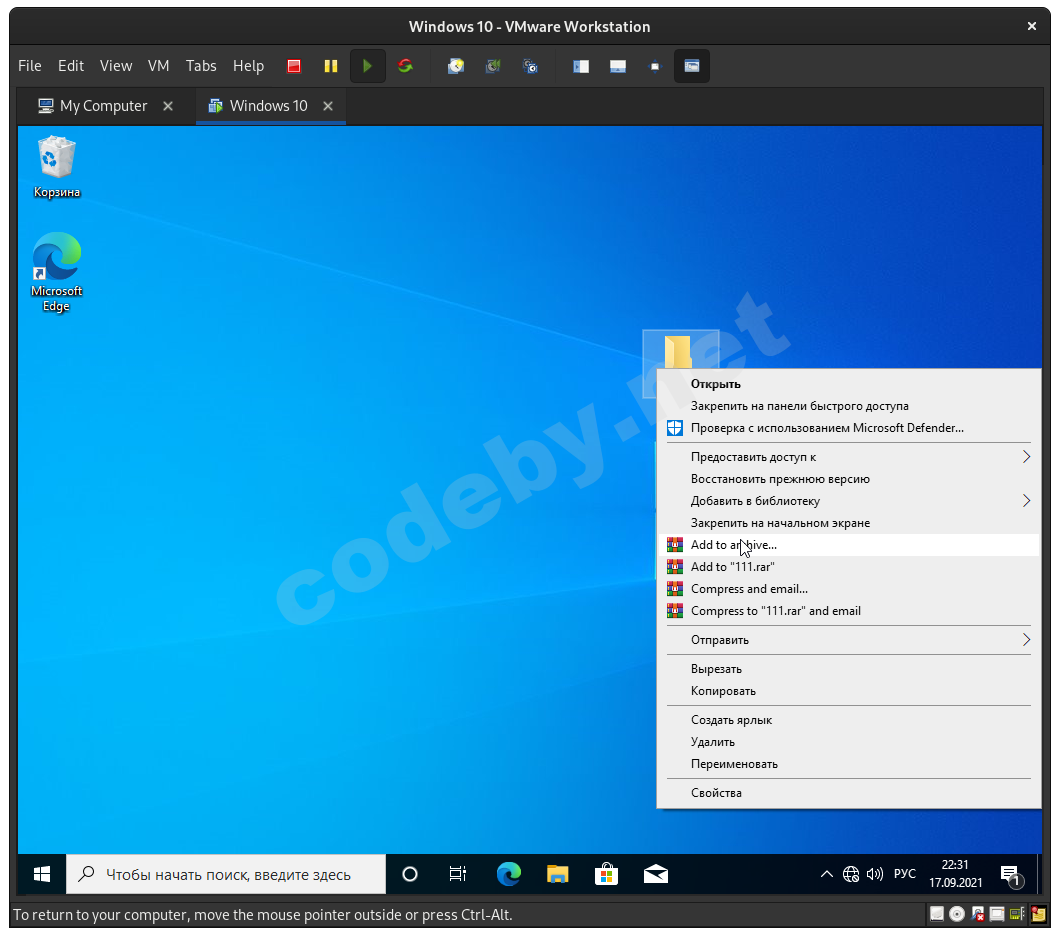Click the Windows taskbar search box
The width and height of the screenshot is (1060, 937).
tap(226, 875)
